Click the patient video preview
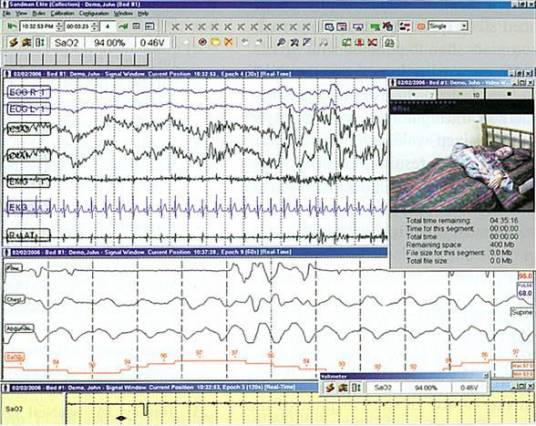536x426 pixels. coord(461,162)
